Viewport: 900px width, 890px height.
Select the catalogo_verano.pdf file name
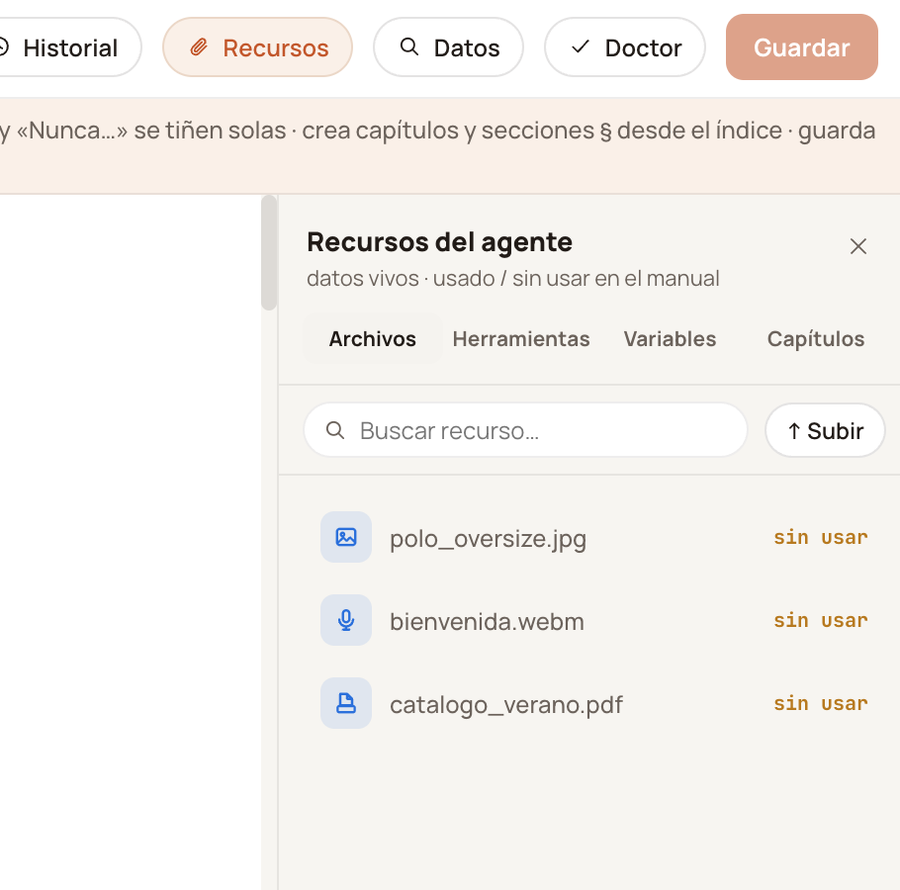[x=506, y=705]
